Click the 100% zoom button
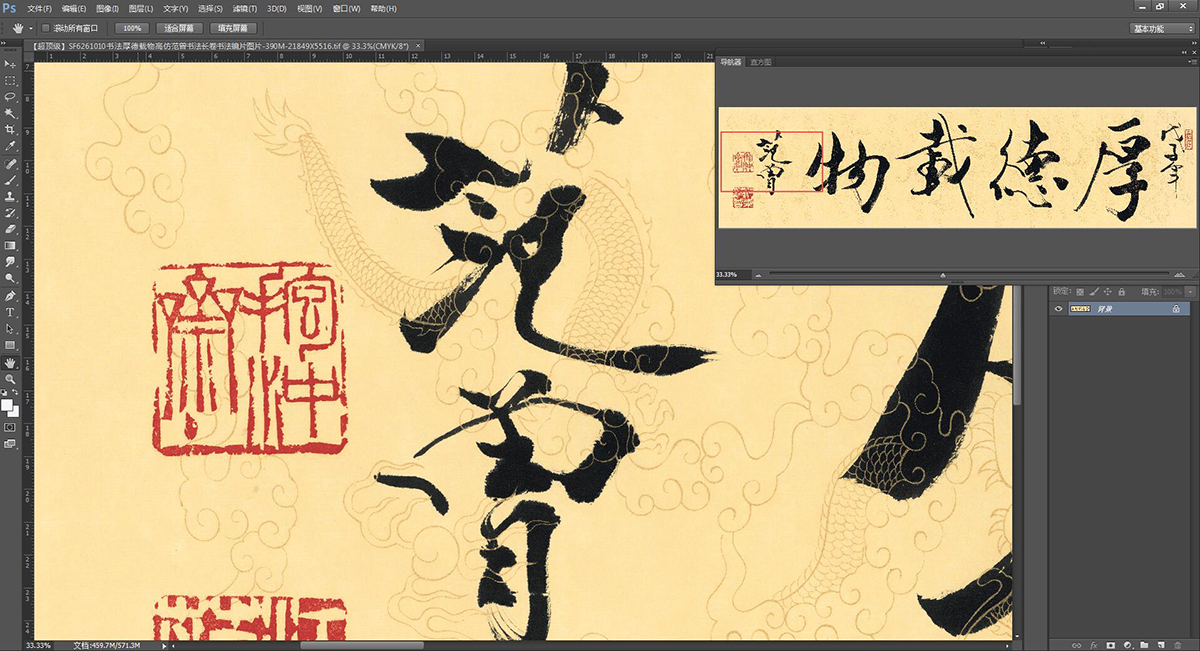 coord(131,28)
